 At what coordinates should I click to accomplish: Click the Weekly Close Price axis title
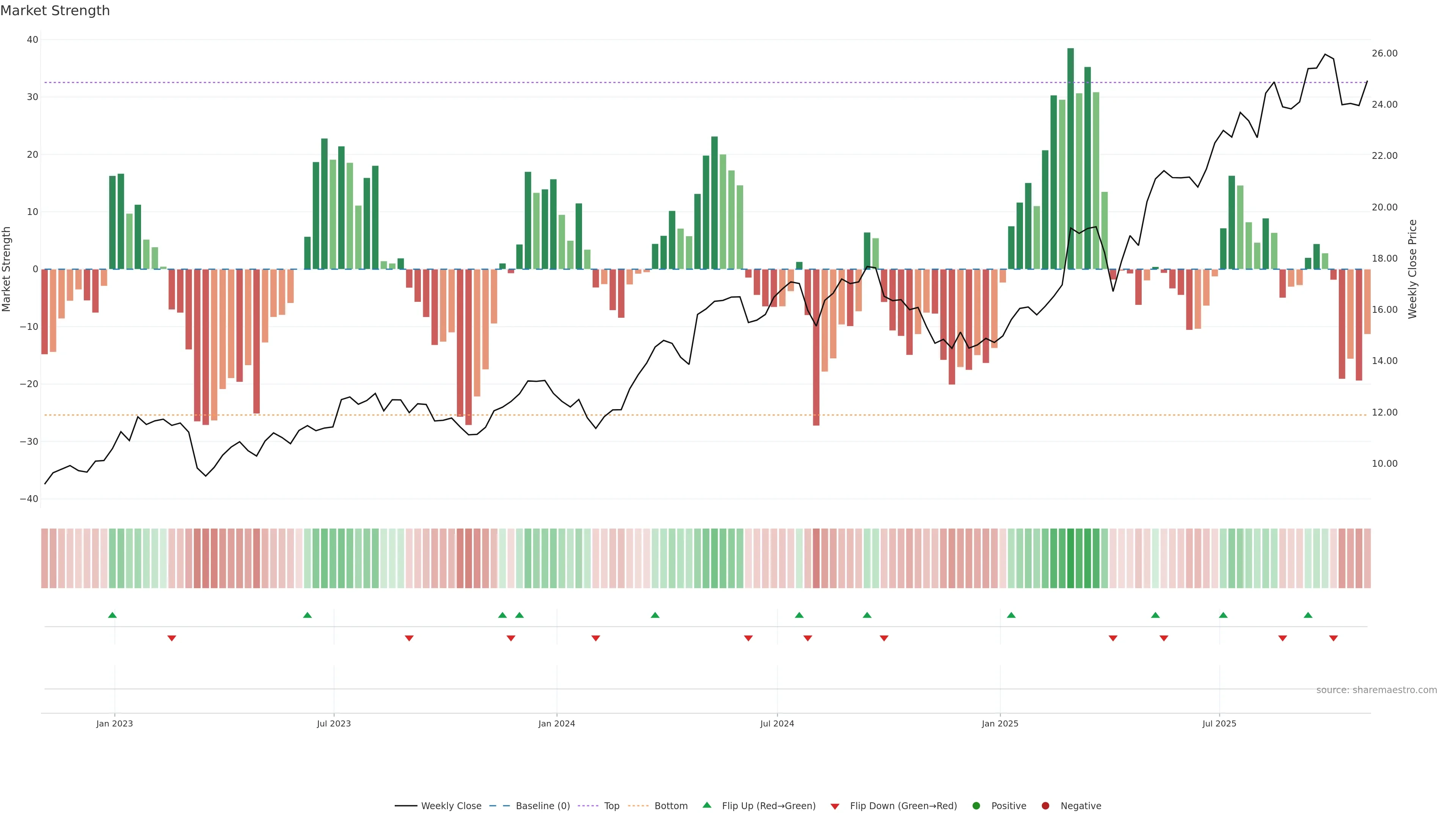point(1412,269)
